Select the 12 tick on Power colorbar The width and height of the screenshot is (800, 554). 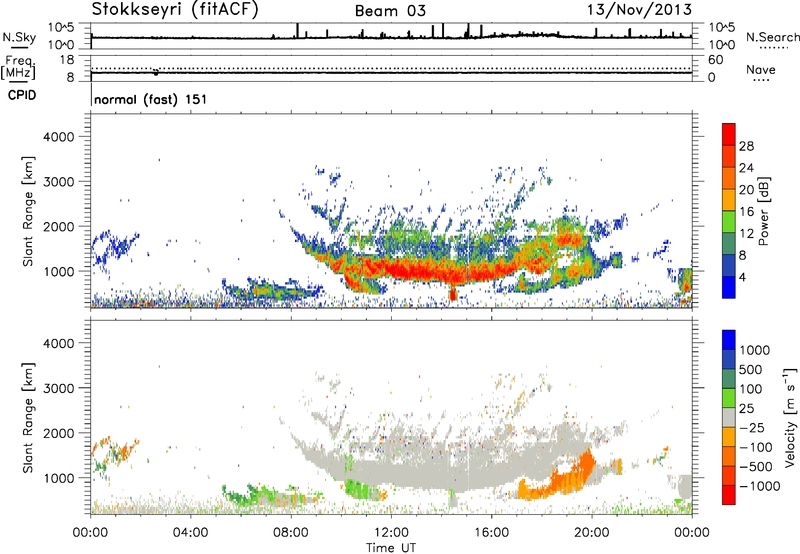pos(746,234)
